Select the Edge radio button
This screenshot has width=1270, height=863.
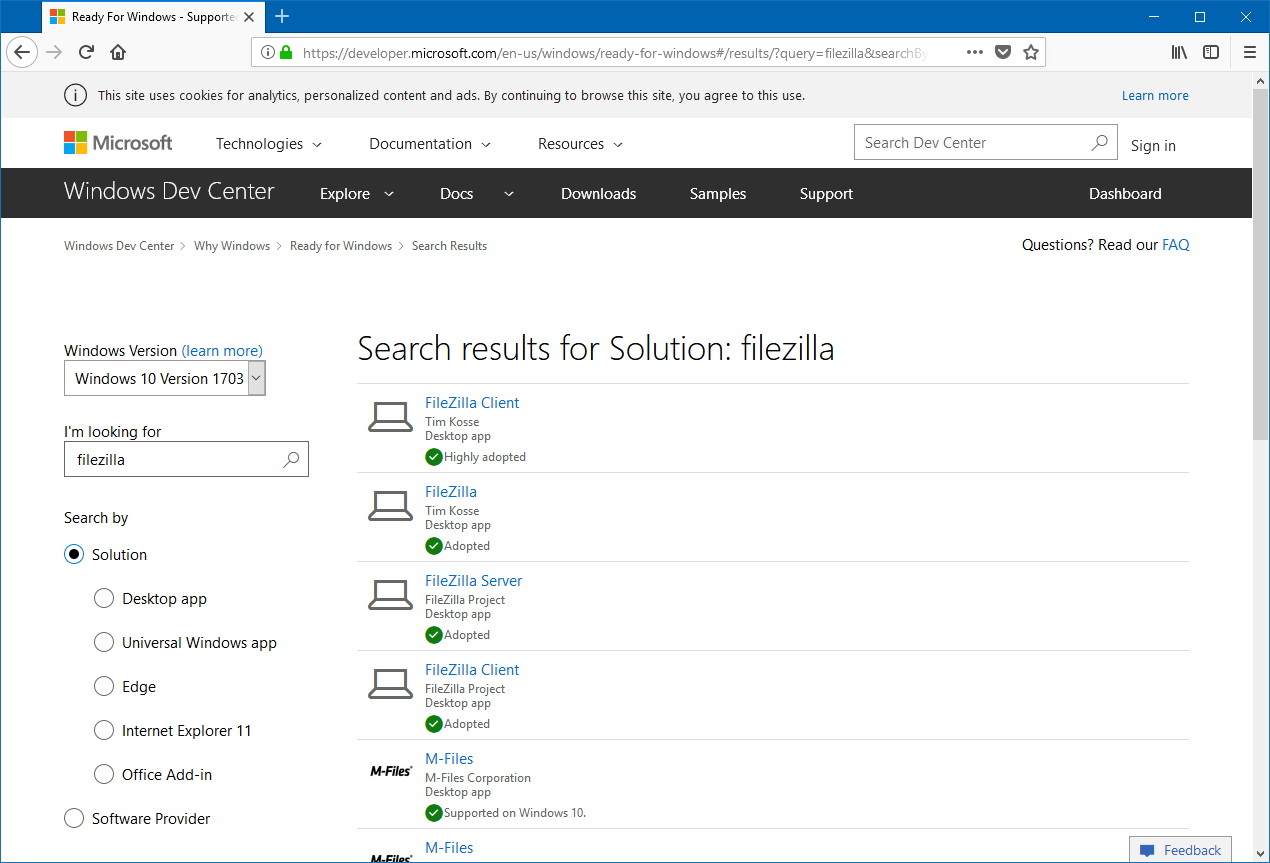coord(104,686)
